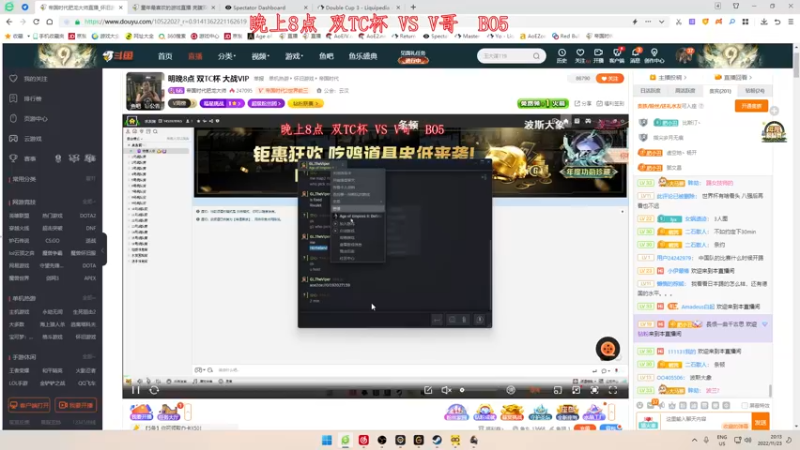Open the user avatar in the site header
The height and width of the screenshot is (450, 800).
click(x=684, y=55)
